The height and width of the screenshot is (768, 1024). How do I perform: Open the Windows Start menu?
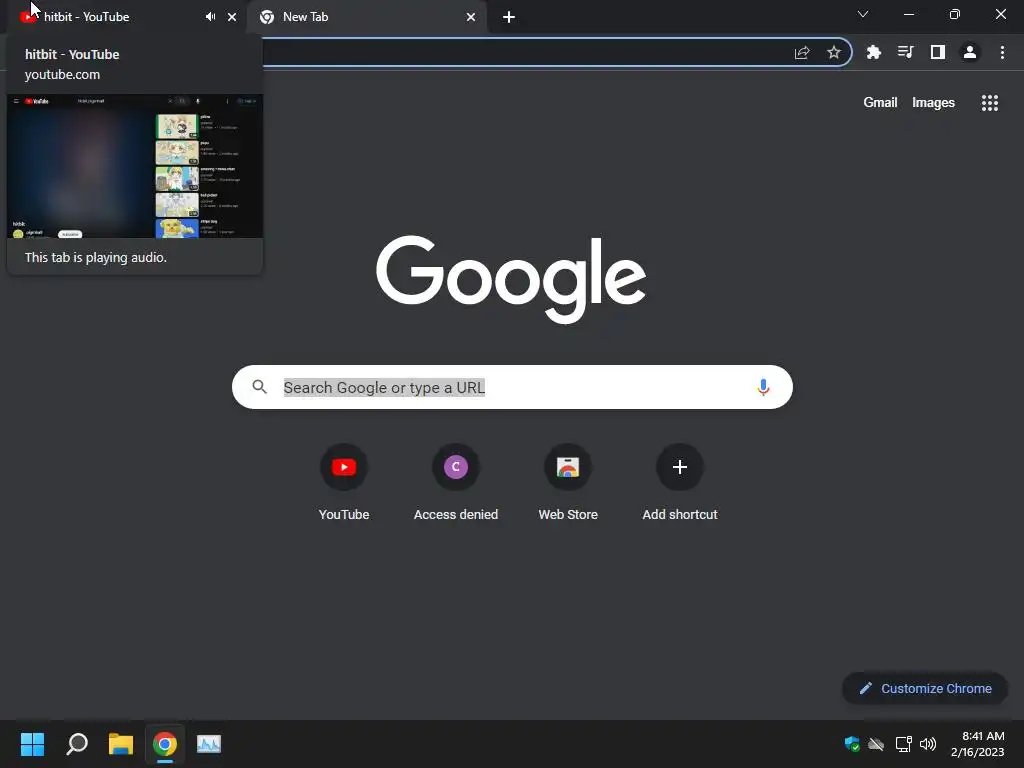[32, 744]
